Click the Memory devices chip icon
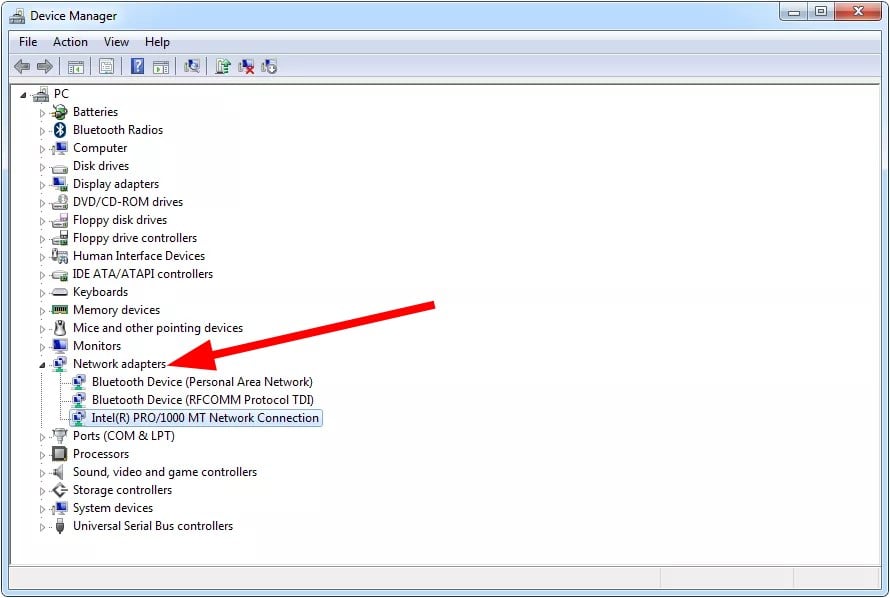Viewport: 890px width, 598px height. [x=60, y=310]
